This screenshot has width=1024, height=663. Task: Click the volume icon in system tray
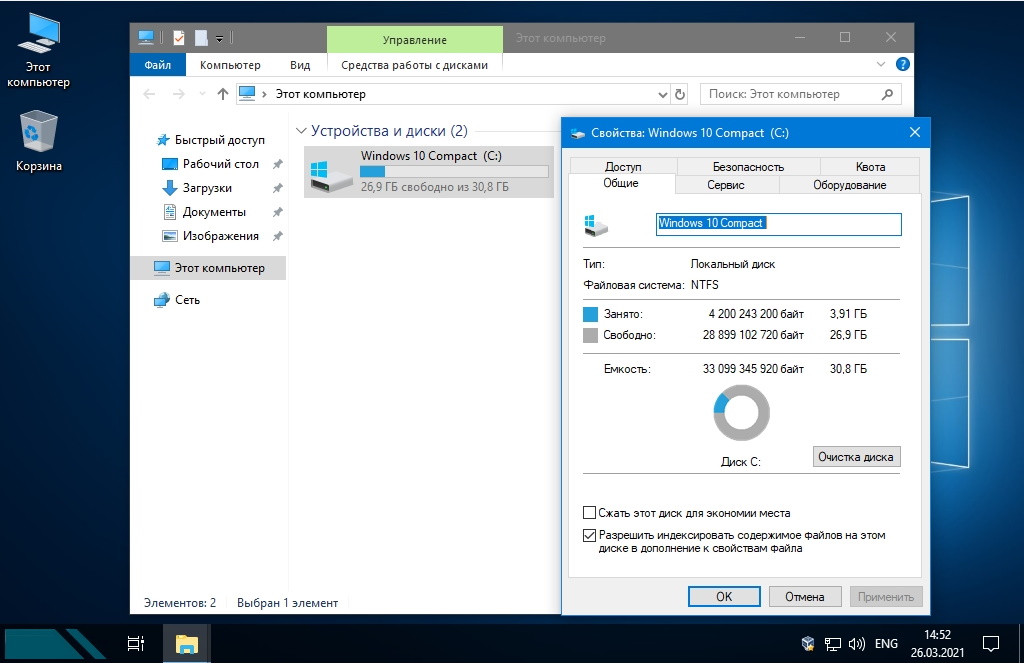857,643
